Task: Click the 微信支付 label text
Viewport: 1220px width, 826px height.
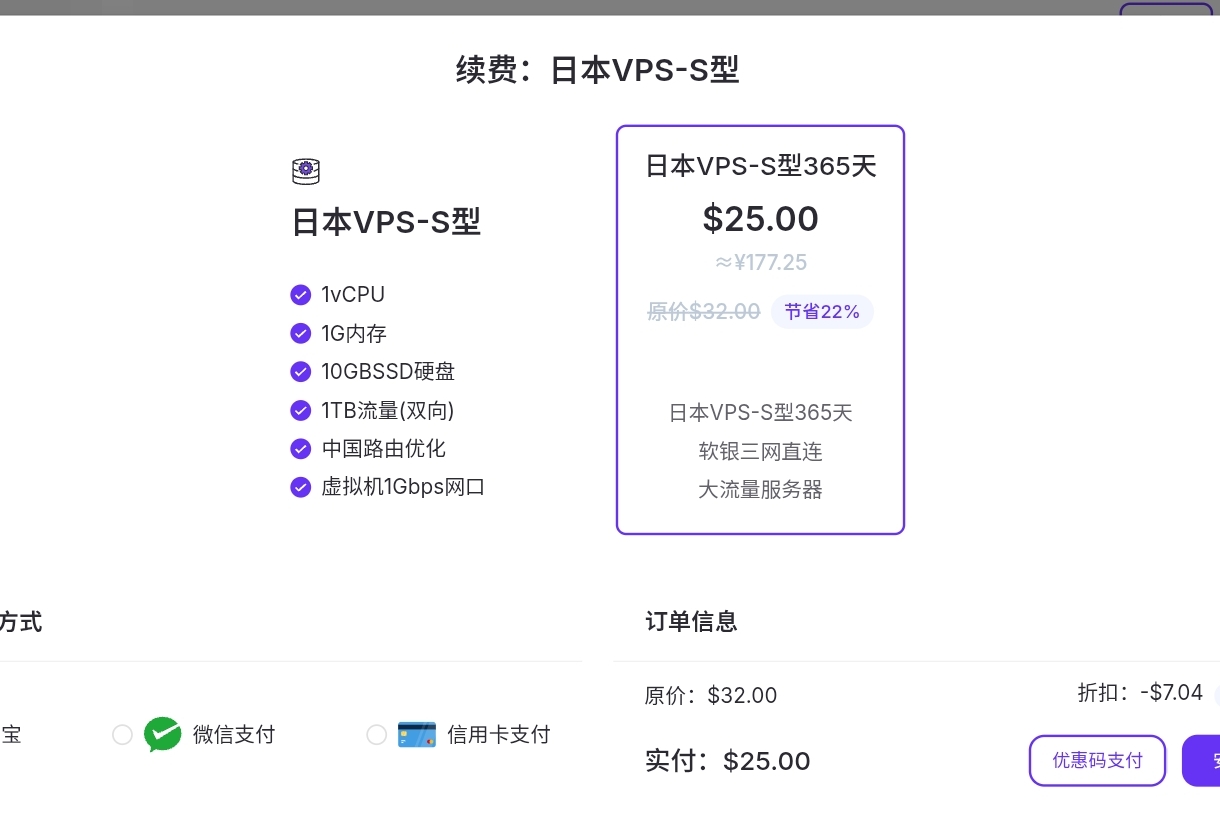Action: click(x=234, y=735)
